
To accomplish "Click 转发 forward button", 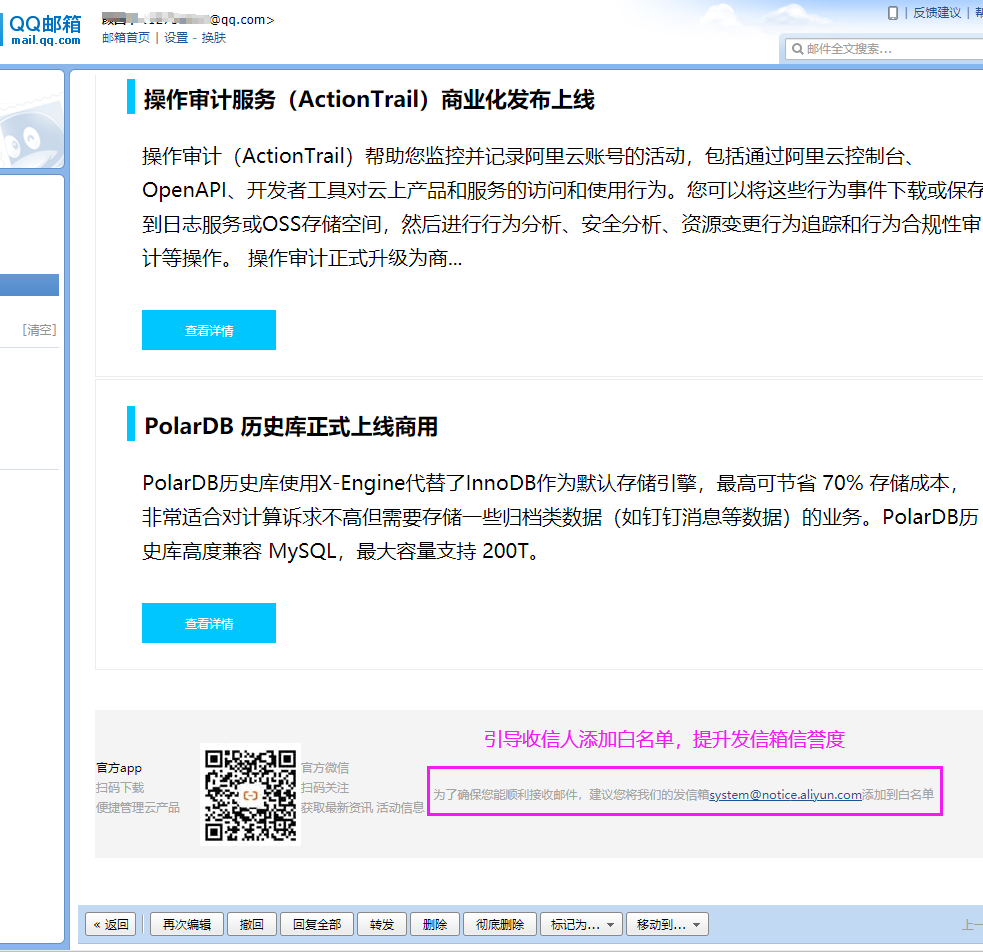I will click(x=382, y=924).
